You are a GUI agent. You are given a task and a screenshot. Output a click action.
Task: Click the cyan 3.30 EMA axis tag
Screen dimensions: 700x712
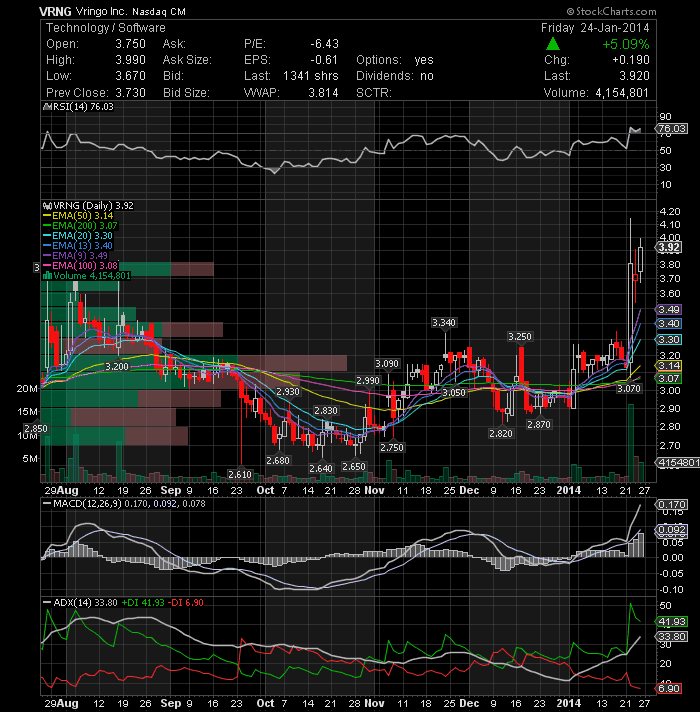pos(669,340)
